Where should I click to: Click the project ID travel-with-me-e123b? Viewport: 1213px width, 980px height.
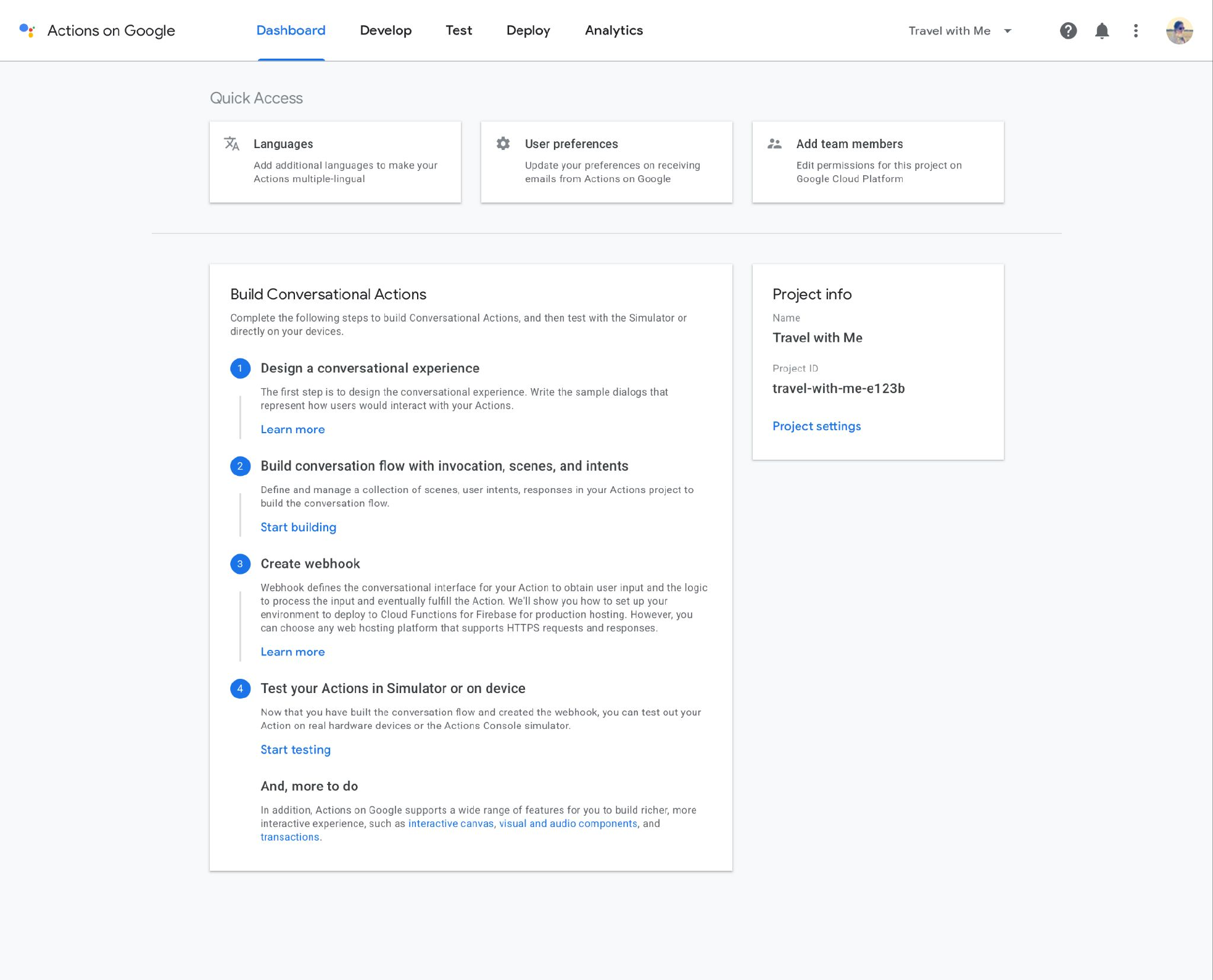pos(838,388)
